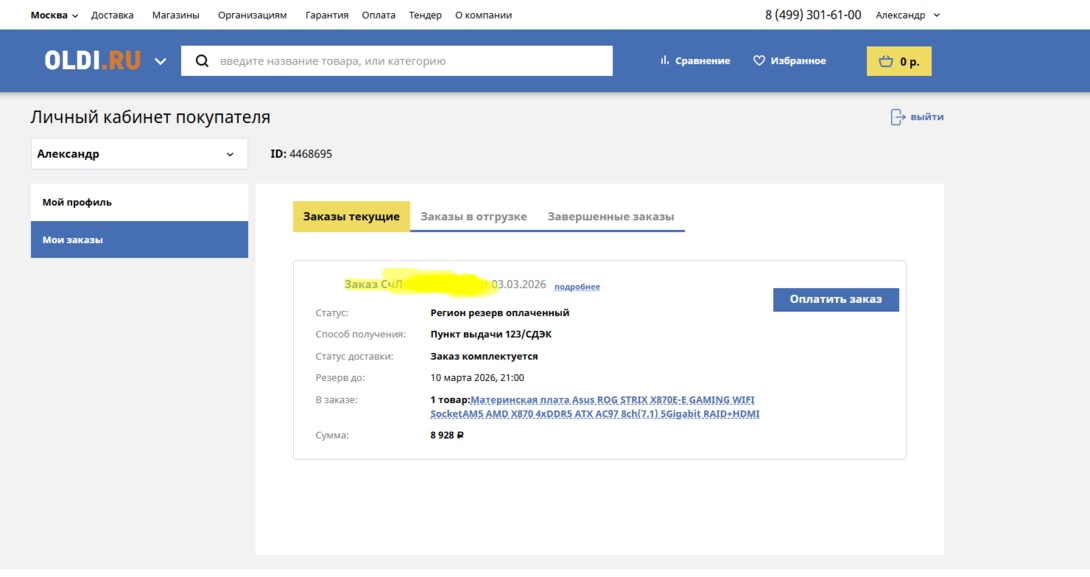The image size is (1090, 577).
Task: Open the Александр buyer selector dropdown
Action: (139, 154)
